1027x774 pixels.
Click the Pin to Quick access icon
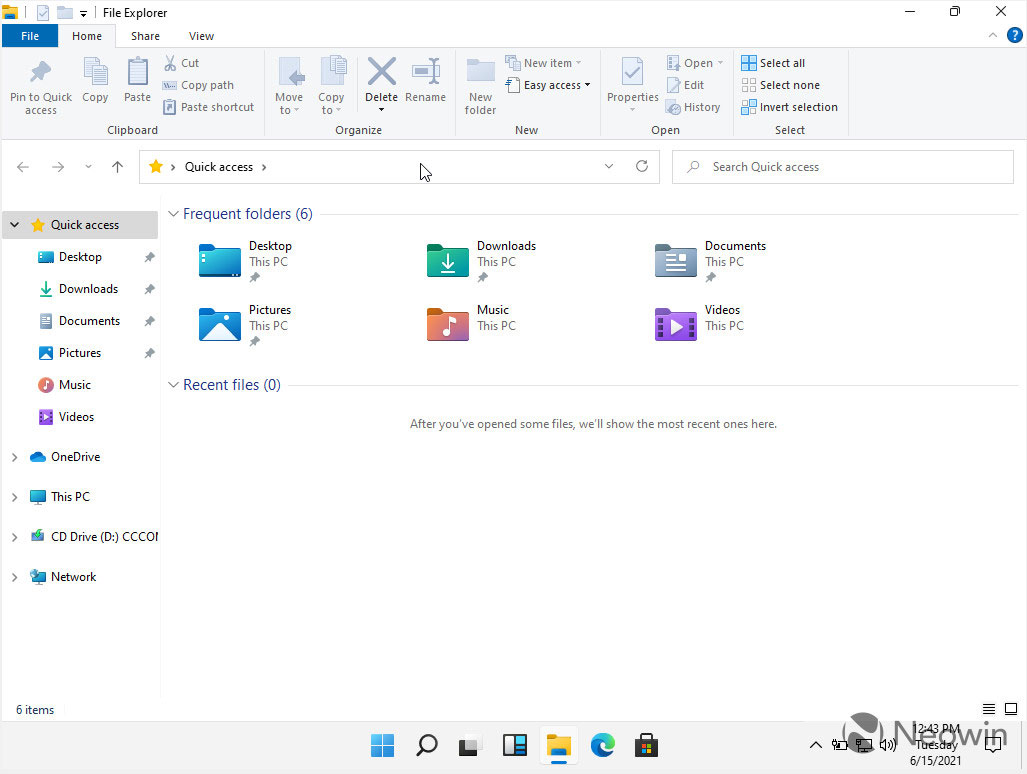tap(40, 73)
